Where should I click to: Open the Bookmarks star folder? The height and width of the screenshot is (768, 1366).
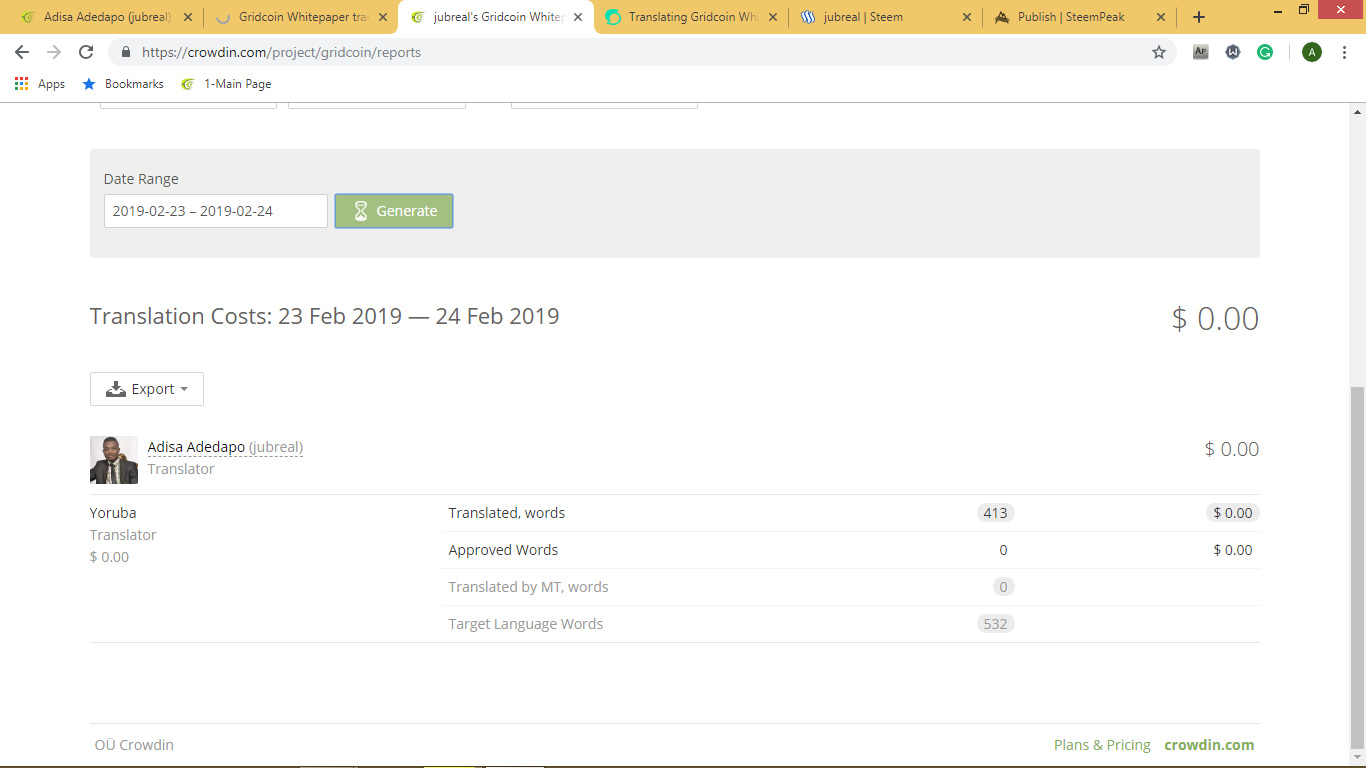click(x=123, y=84)
